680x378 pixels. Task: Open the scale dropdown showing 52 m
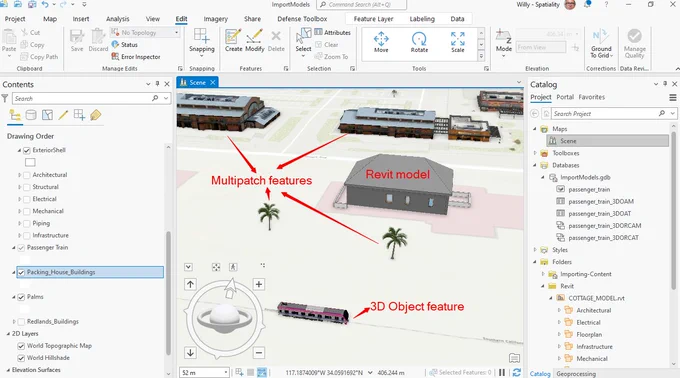(226, 372)
